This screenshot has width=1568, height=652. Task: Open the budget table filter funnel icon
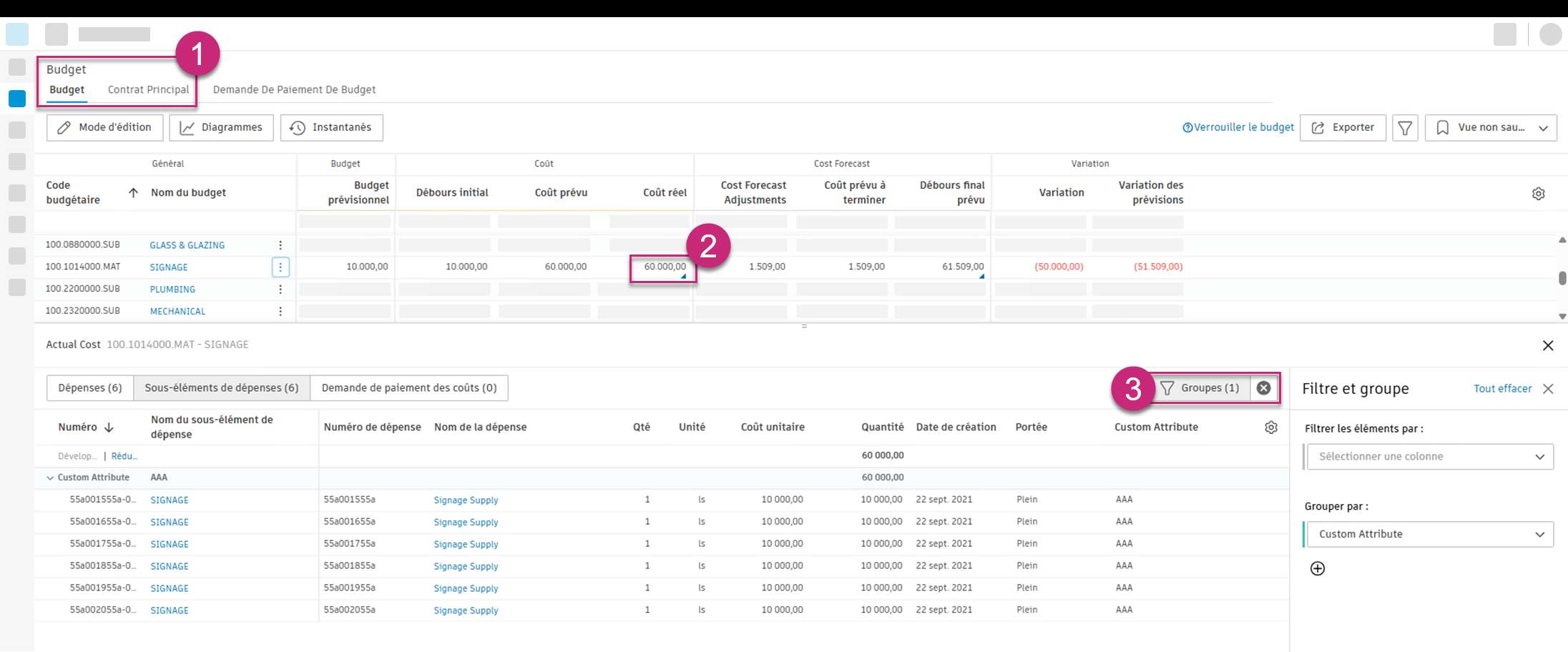(1405, 128)
